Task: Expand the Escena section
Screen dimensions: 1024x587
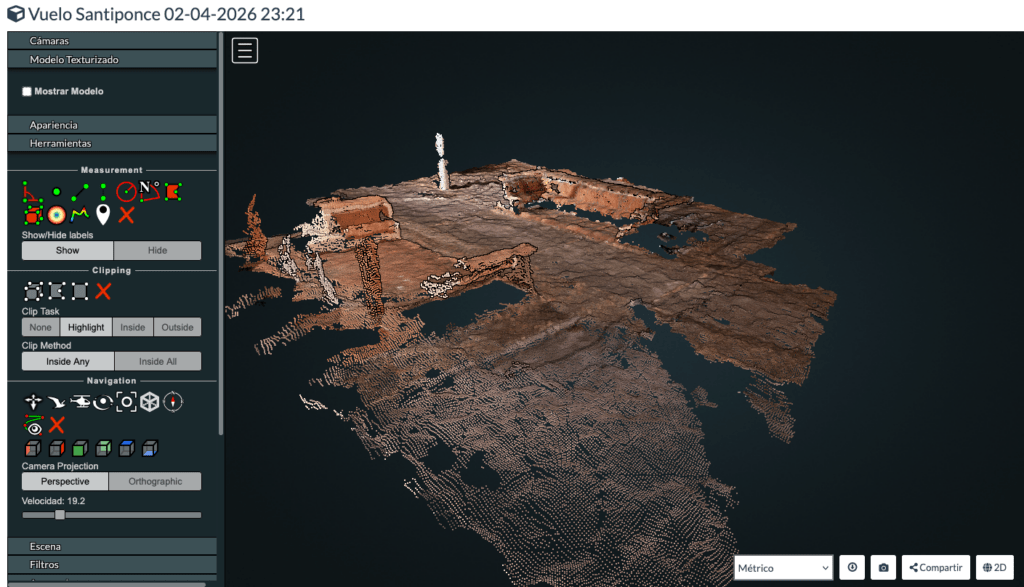Action: [x=111, y=547]
